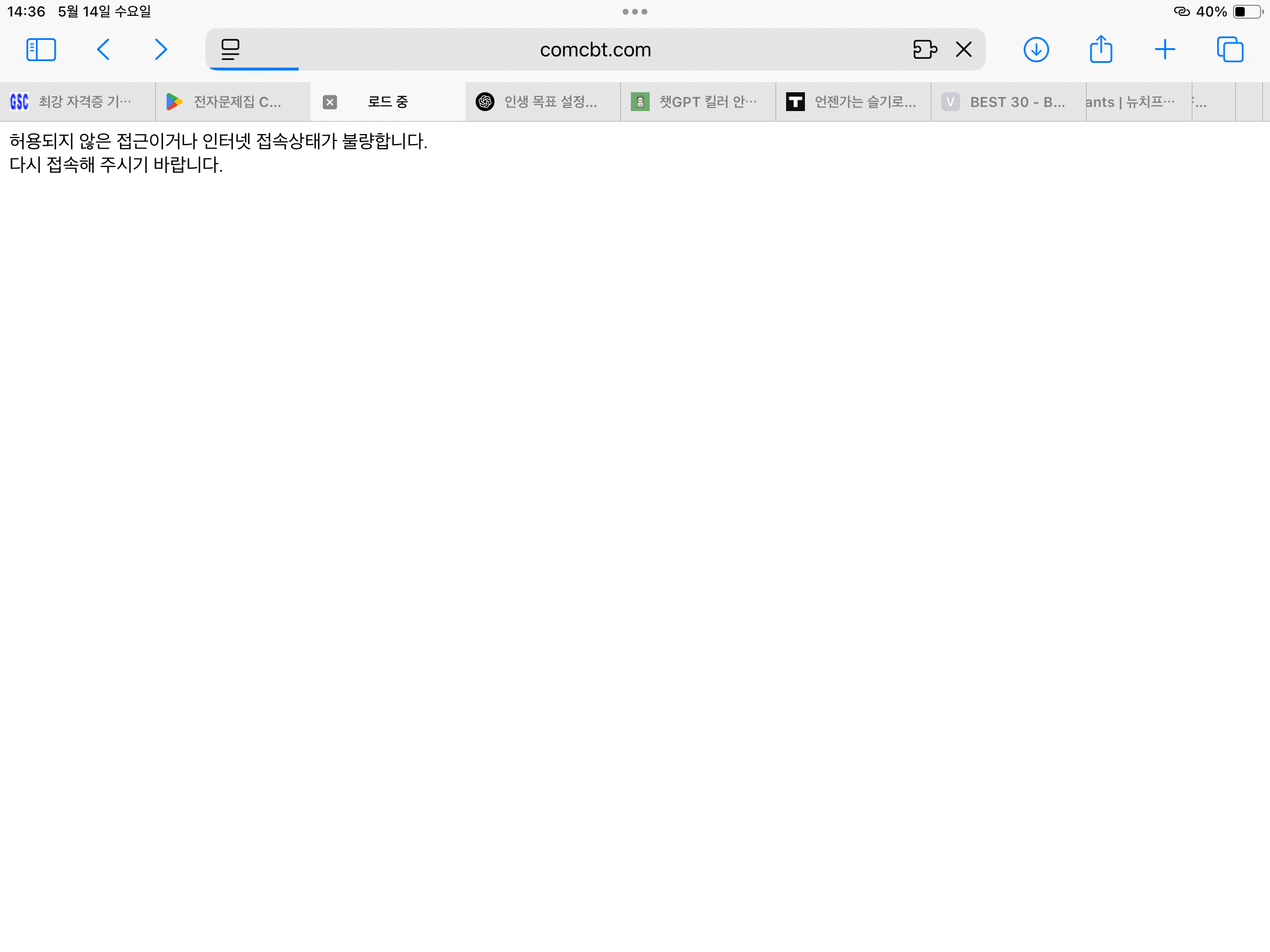
Task: Select the 로드 중 tab
Action: (388, 102)
